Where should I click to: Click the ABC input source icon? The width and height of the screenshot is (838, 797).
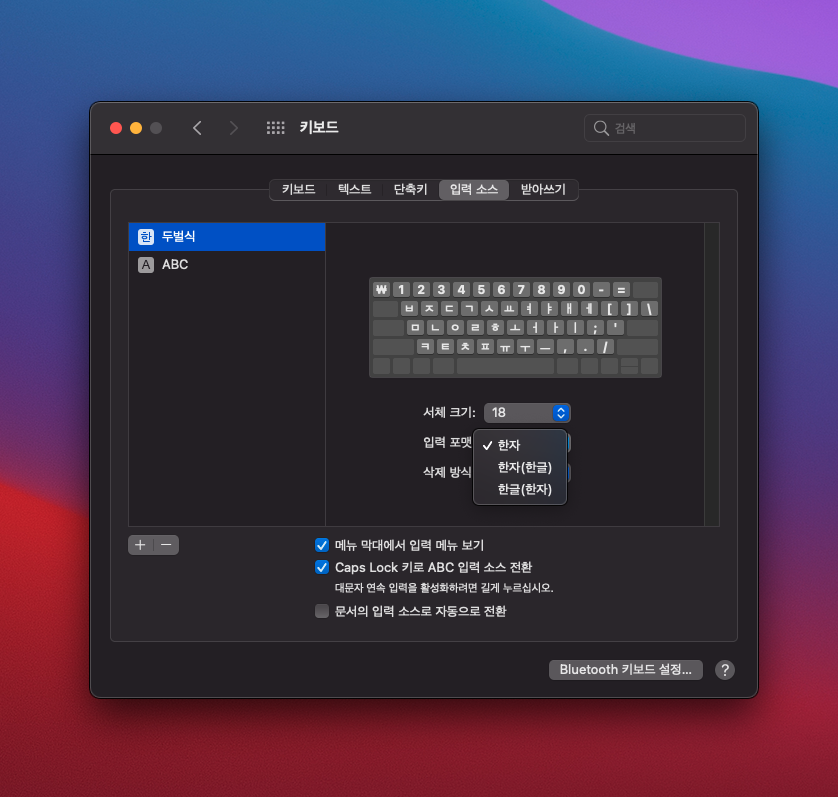[x=146, y=265]
